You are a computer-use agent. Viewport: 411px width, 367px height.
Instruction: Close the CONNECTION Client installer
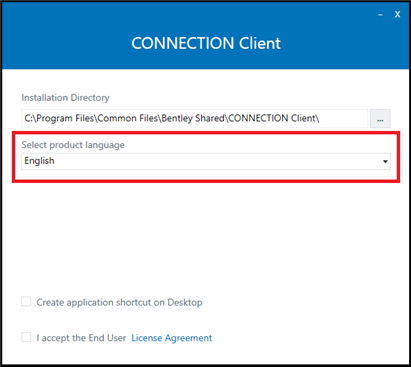[397, 14]
